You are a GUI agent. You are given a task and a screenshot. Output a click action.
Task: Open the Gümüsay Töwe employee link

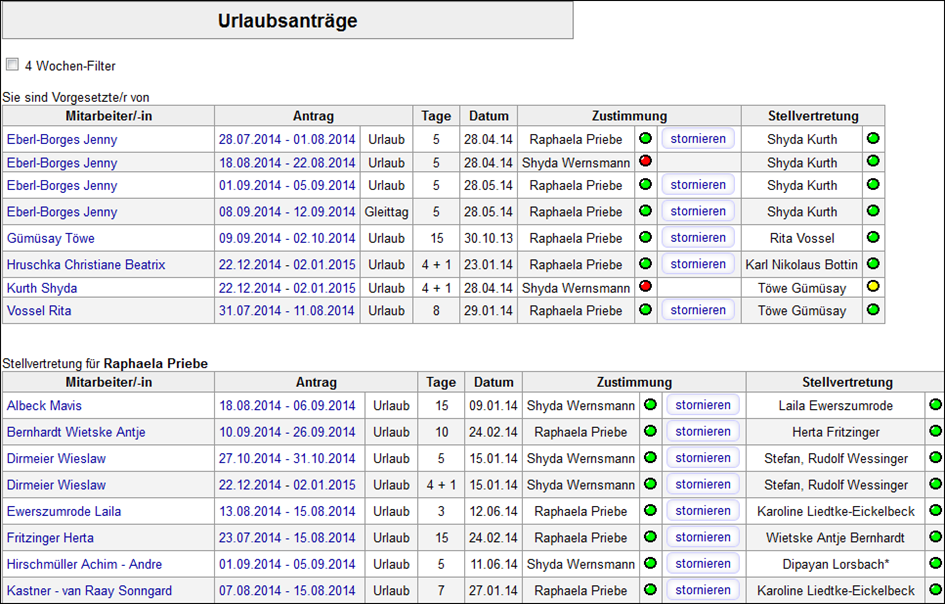coord(51,238)
